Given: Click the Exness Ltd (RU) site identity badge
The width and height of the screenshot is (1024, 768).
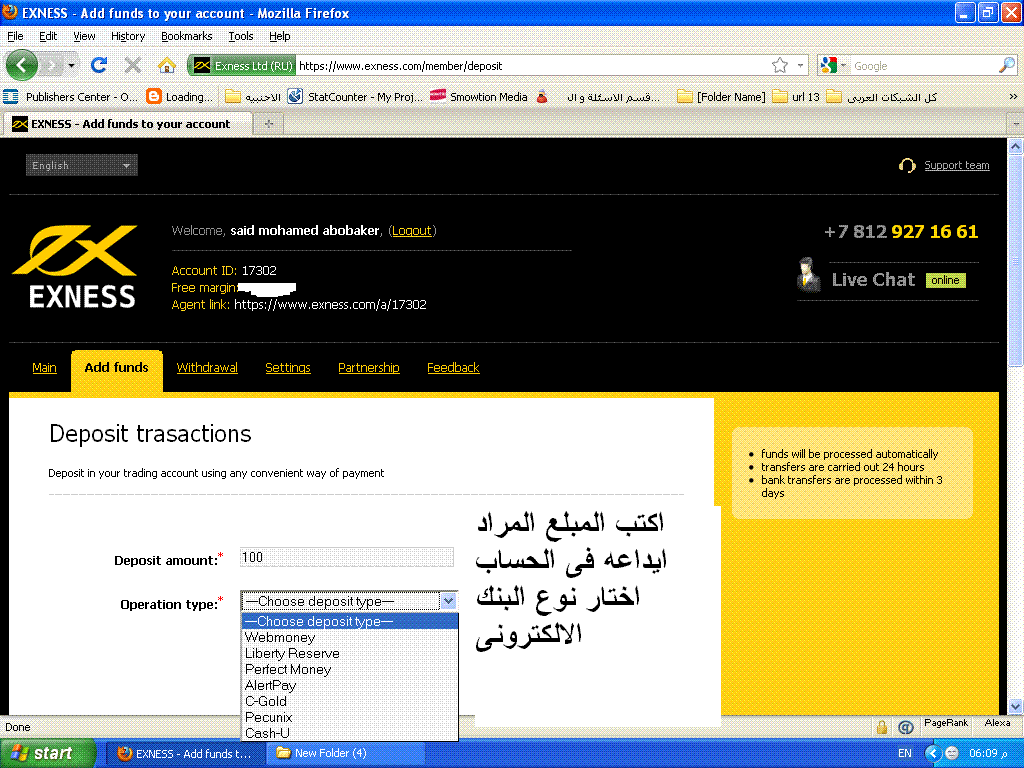Looking at the screenshot, I should click(x=242, y=66).
